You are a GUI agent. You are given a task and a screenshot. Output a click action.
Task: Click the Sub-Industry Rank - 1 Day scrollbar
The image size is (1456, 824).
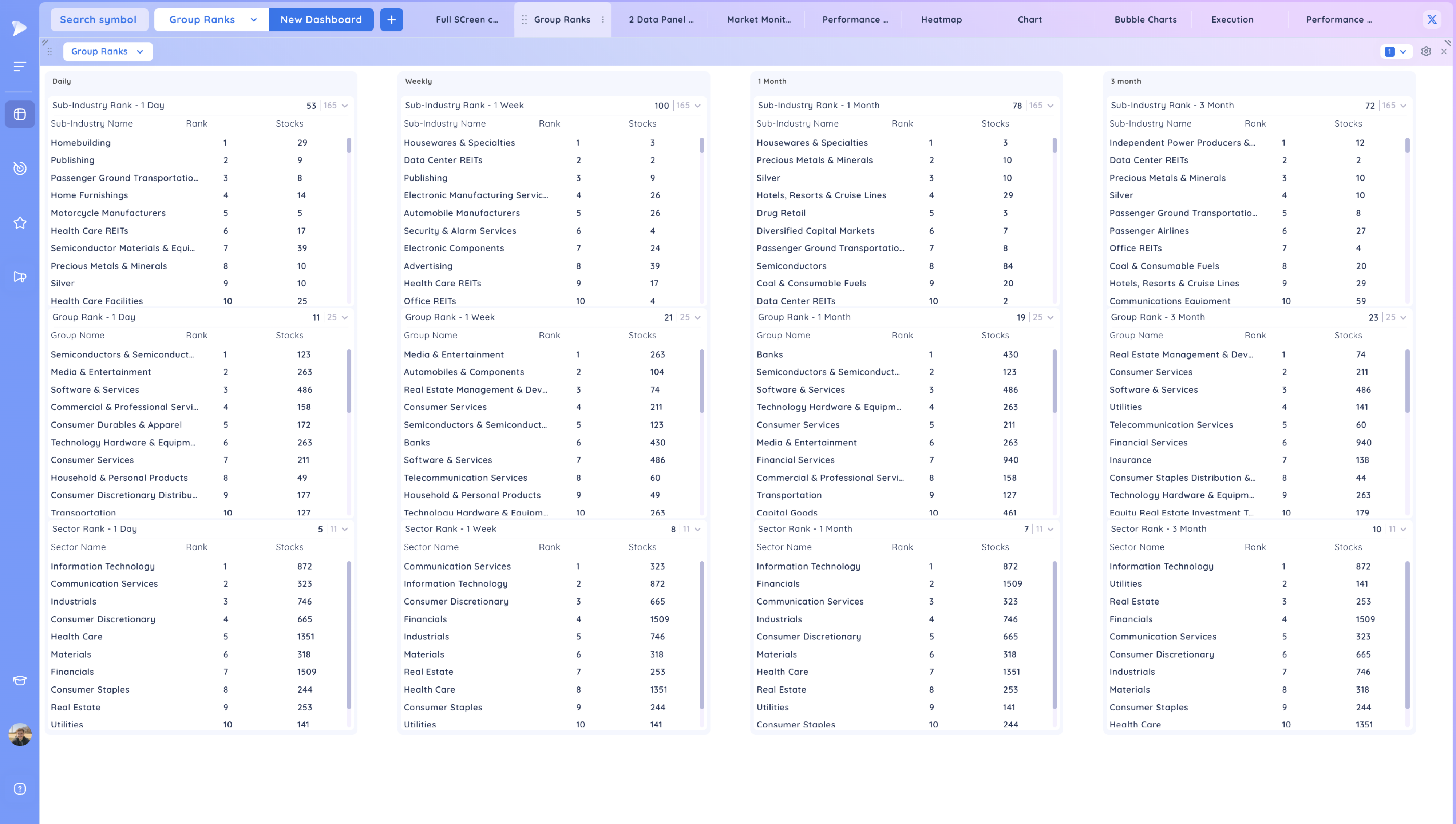click(349, 146)
